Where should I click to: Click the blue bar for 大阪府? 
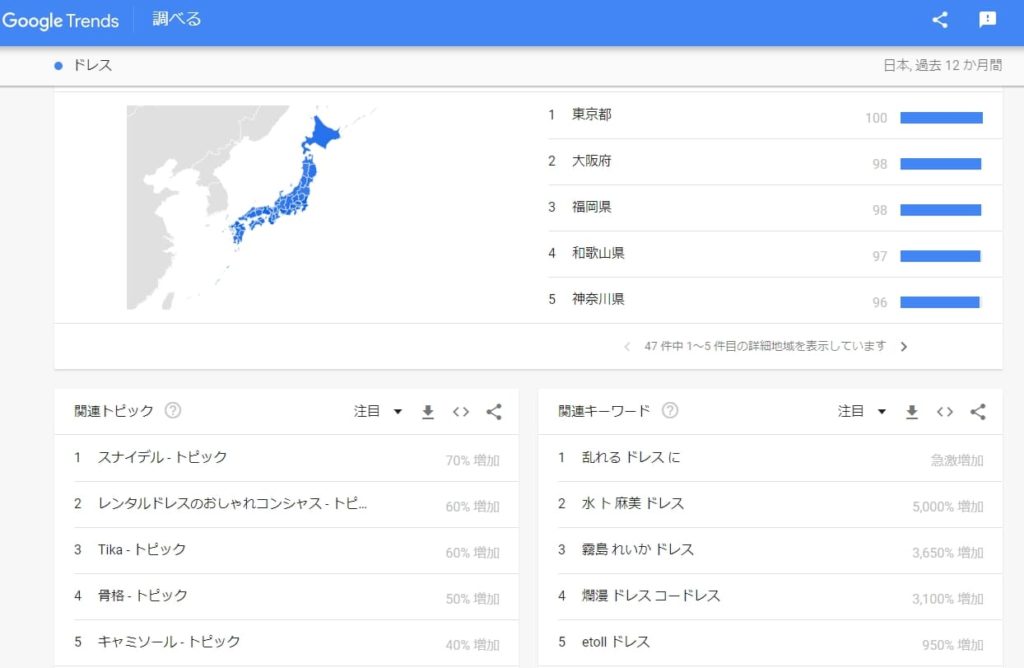pyautogui.click(x=940, y=164)
